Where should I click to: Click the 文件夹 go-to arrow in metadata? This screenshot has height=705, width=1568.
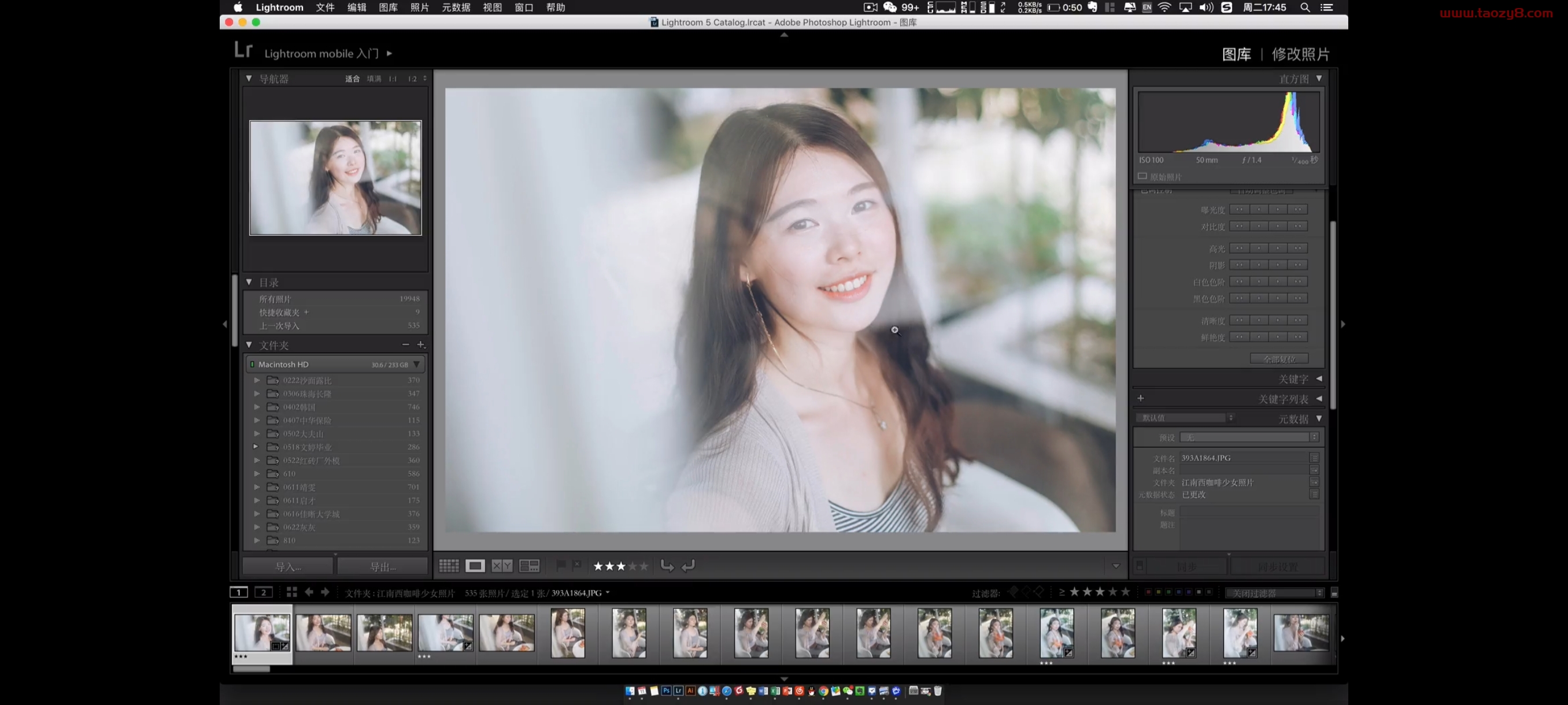point(1314,483)
